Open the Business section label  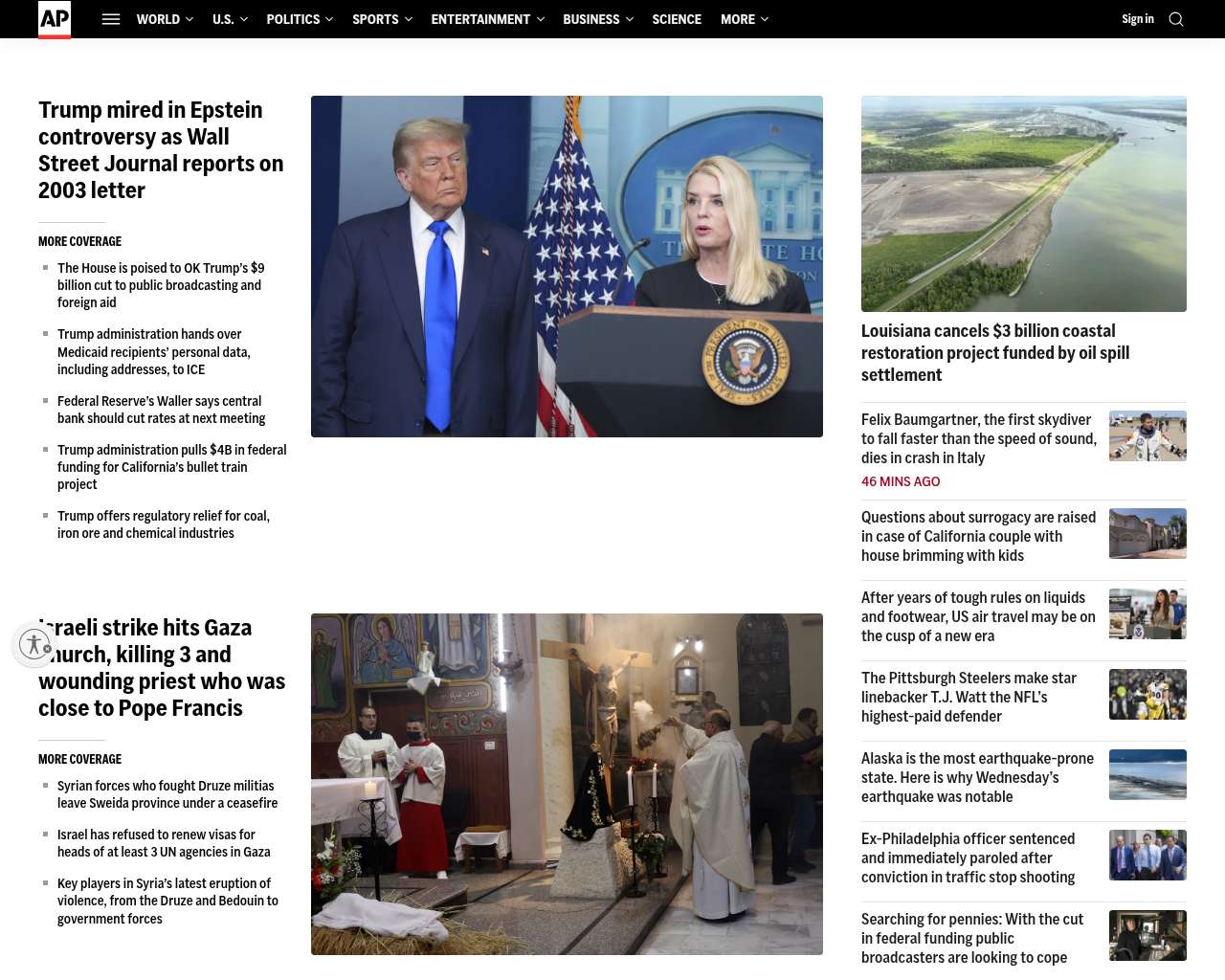pos(591,19)
